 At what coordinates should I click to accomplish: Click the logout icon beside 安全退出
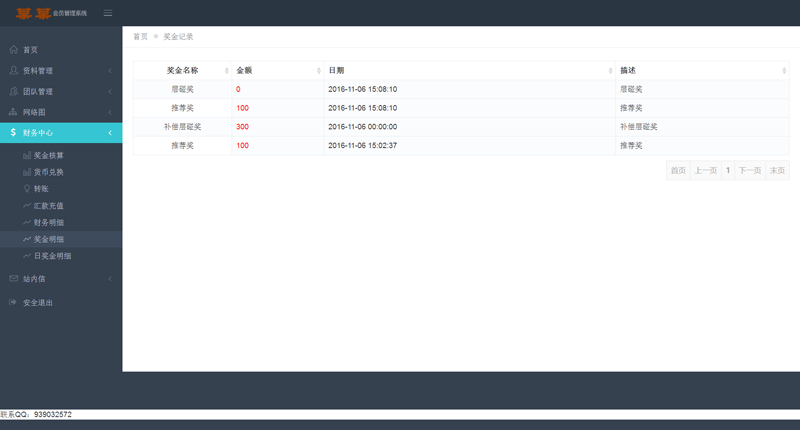click(13, 302)
